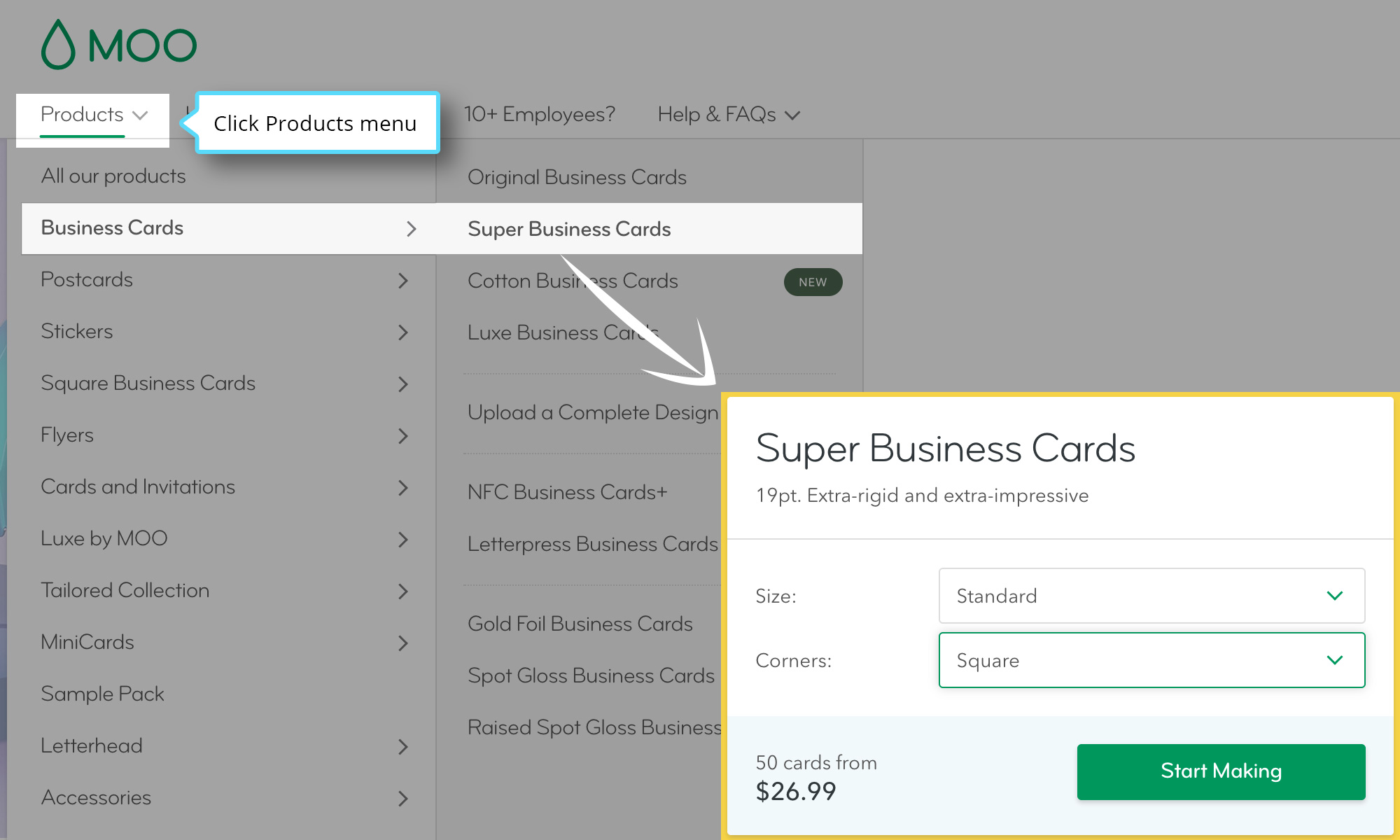Open MiniCards category
This screenshot has width=1400, height=840.
(87, 642)
